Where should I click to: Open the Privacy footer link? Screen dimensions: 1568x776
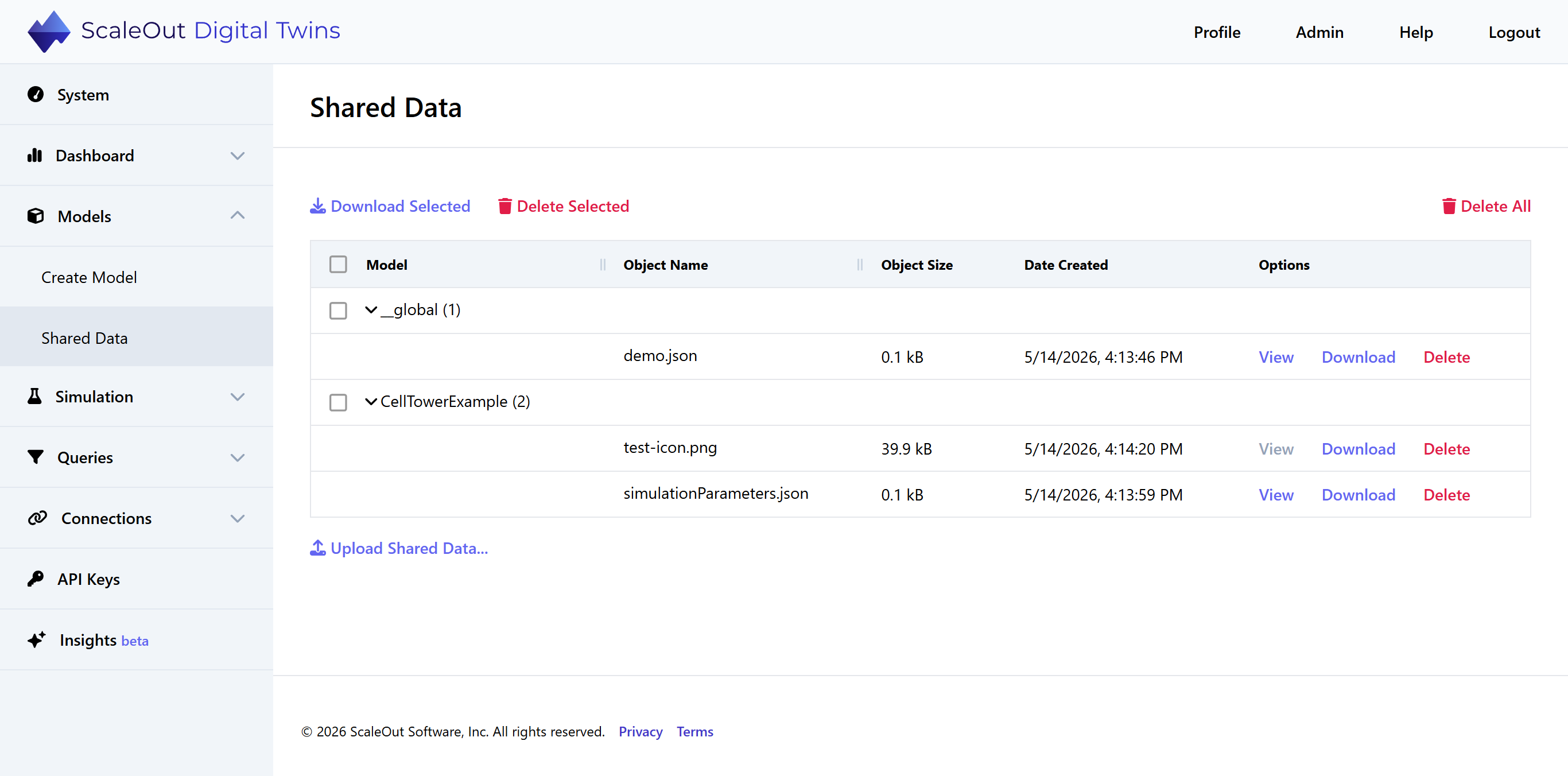[641, 731]
